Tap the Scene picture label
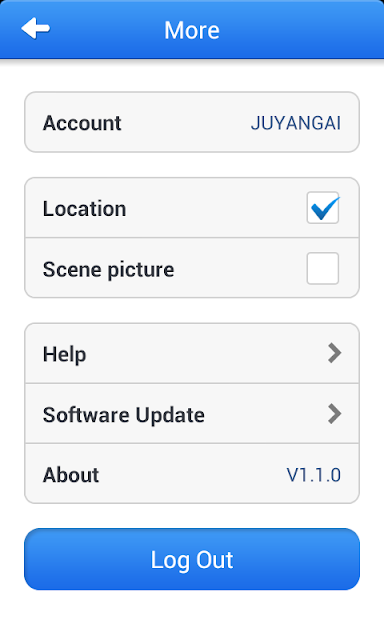This screenshot has height=640, width=384. (109, 270)
